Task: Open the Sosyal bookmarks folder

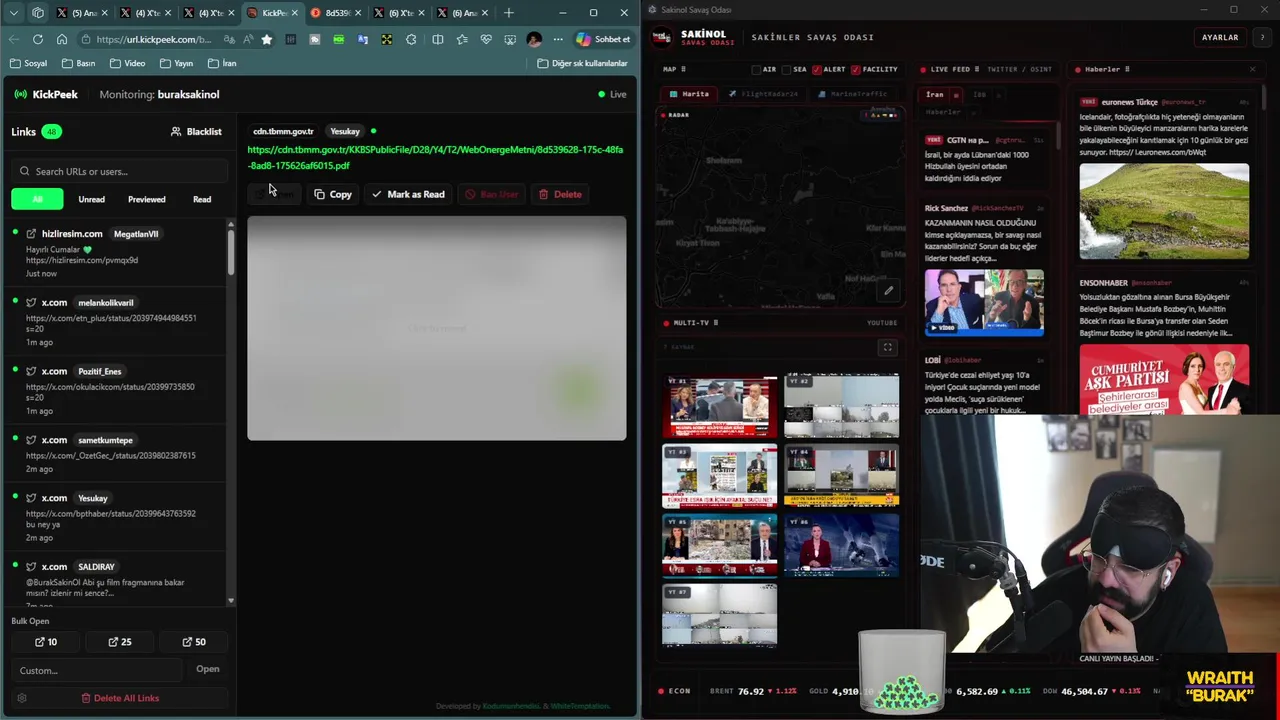Action: coord(28,63)
